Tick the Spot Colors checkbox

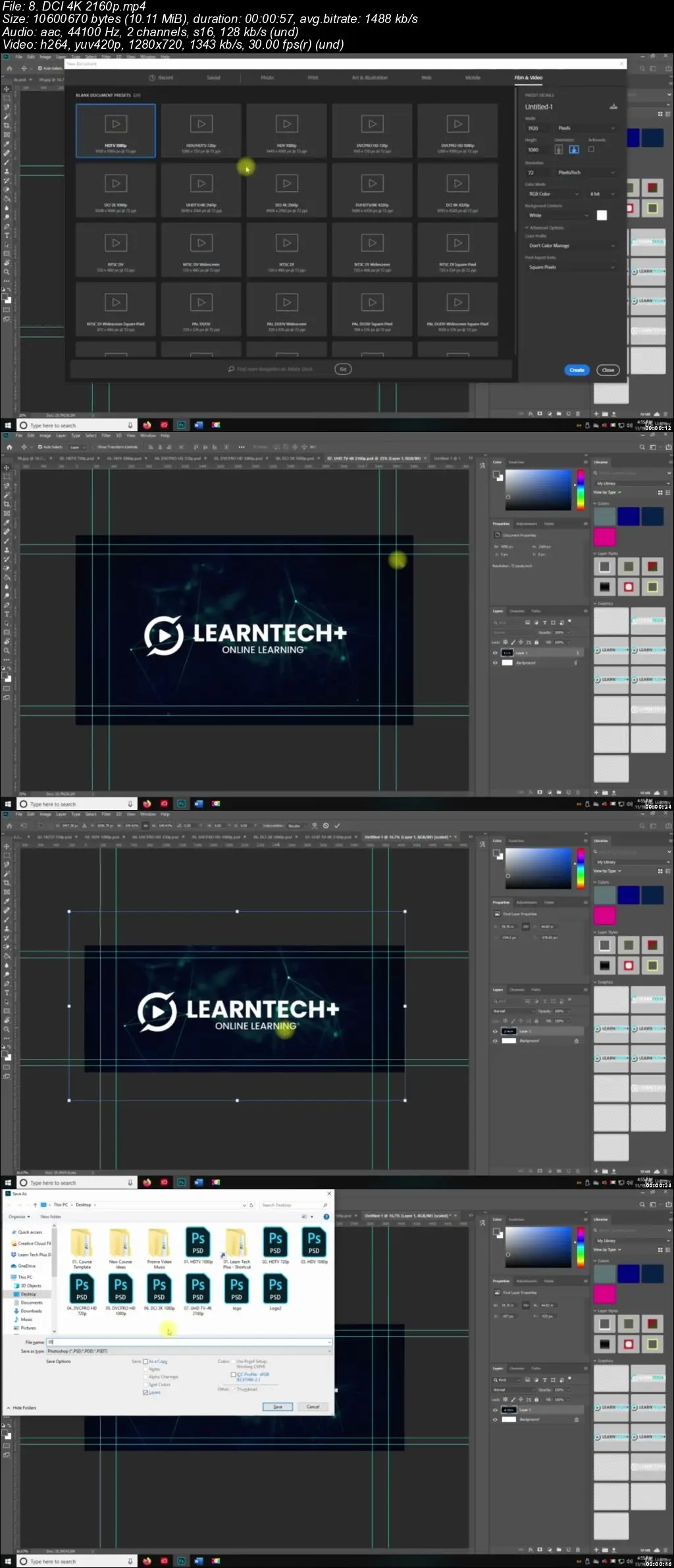(x=145, y=1385)
